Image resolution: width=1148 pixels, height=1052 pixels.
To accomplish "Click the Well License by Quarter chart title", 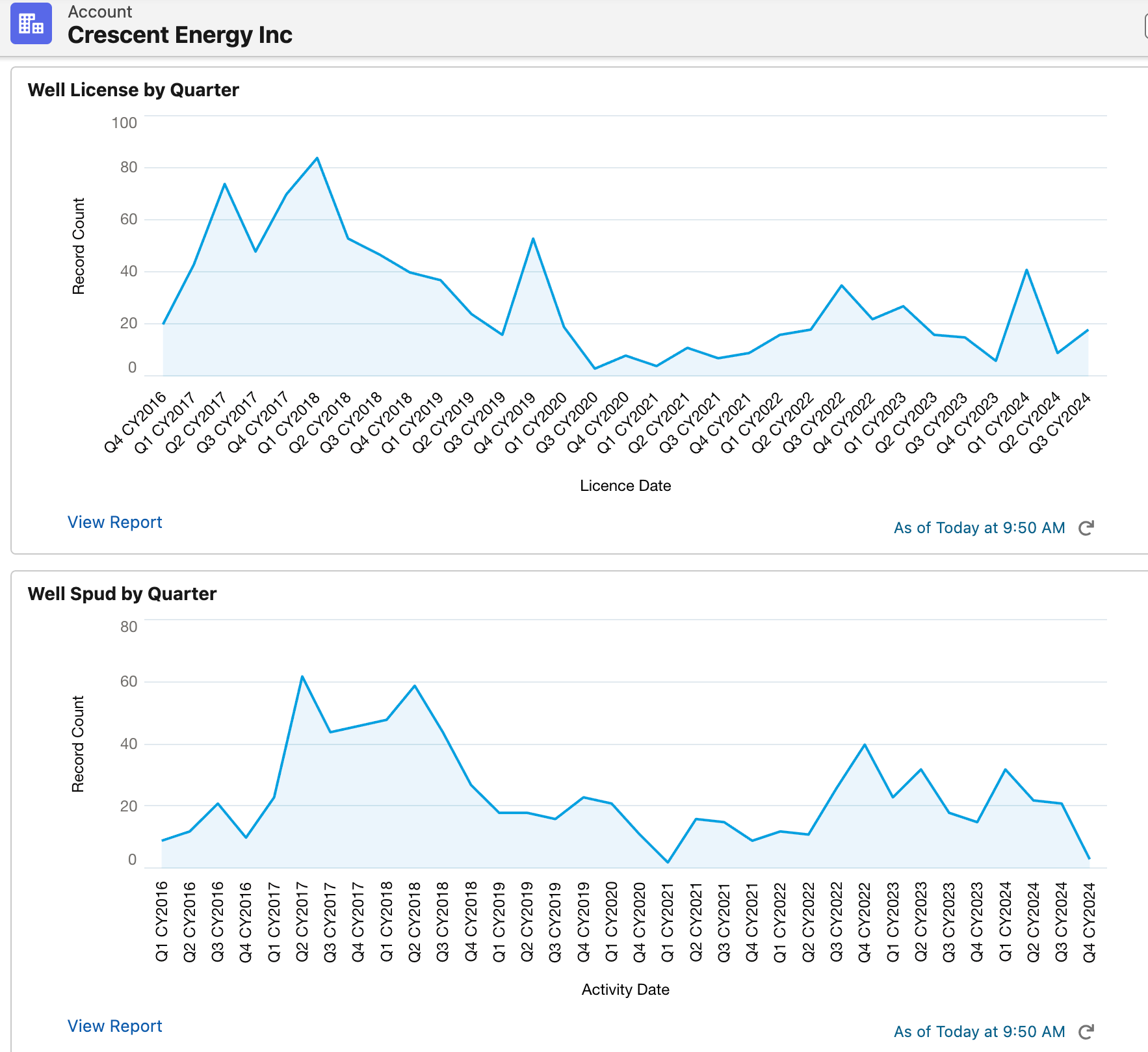I will [x=133, y=90].
